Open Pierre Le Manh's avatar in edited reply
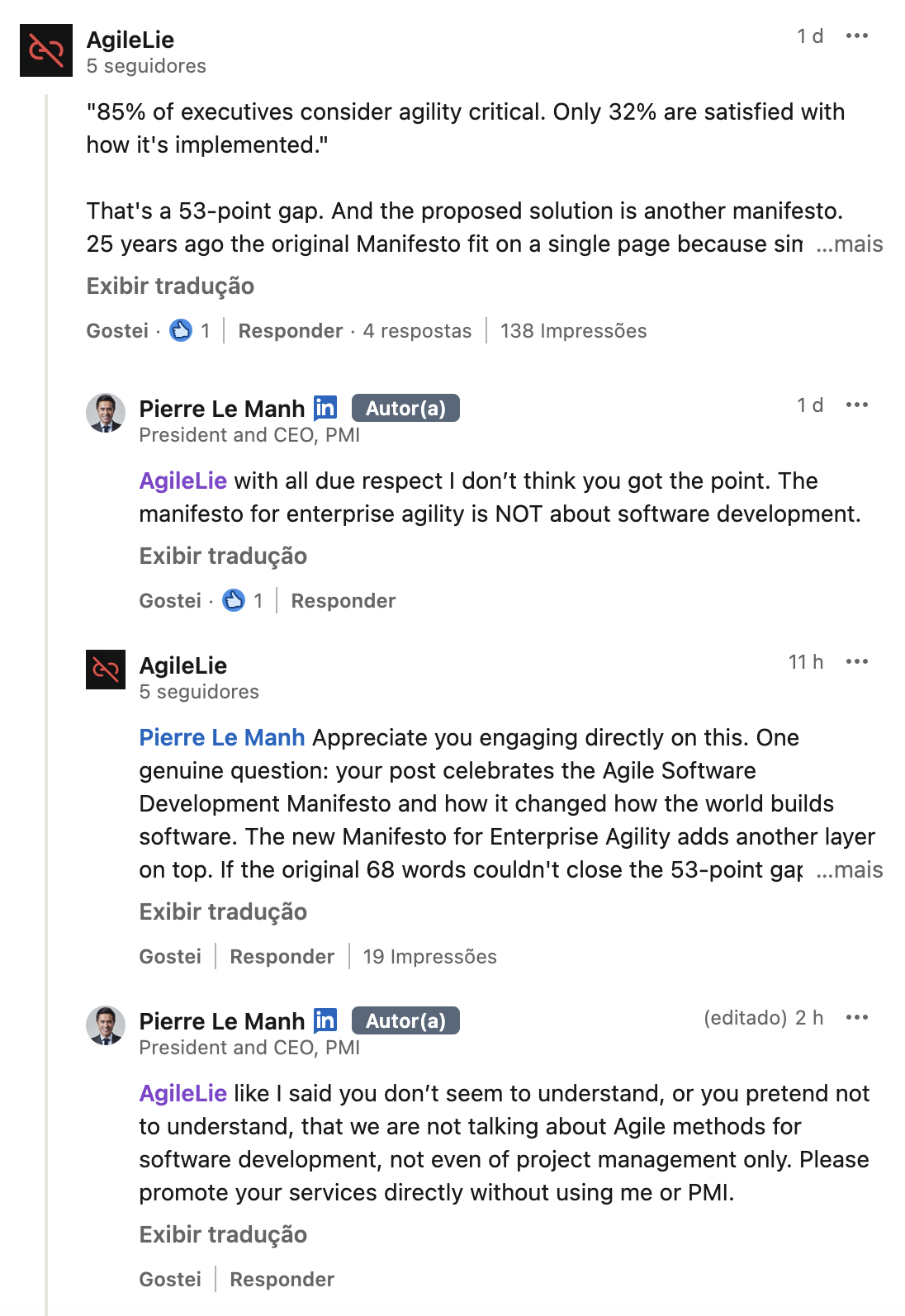The height and width of the screenshot is (1316, 905). [106, 1025]
